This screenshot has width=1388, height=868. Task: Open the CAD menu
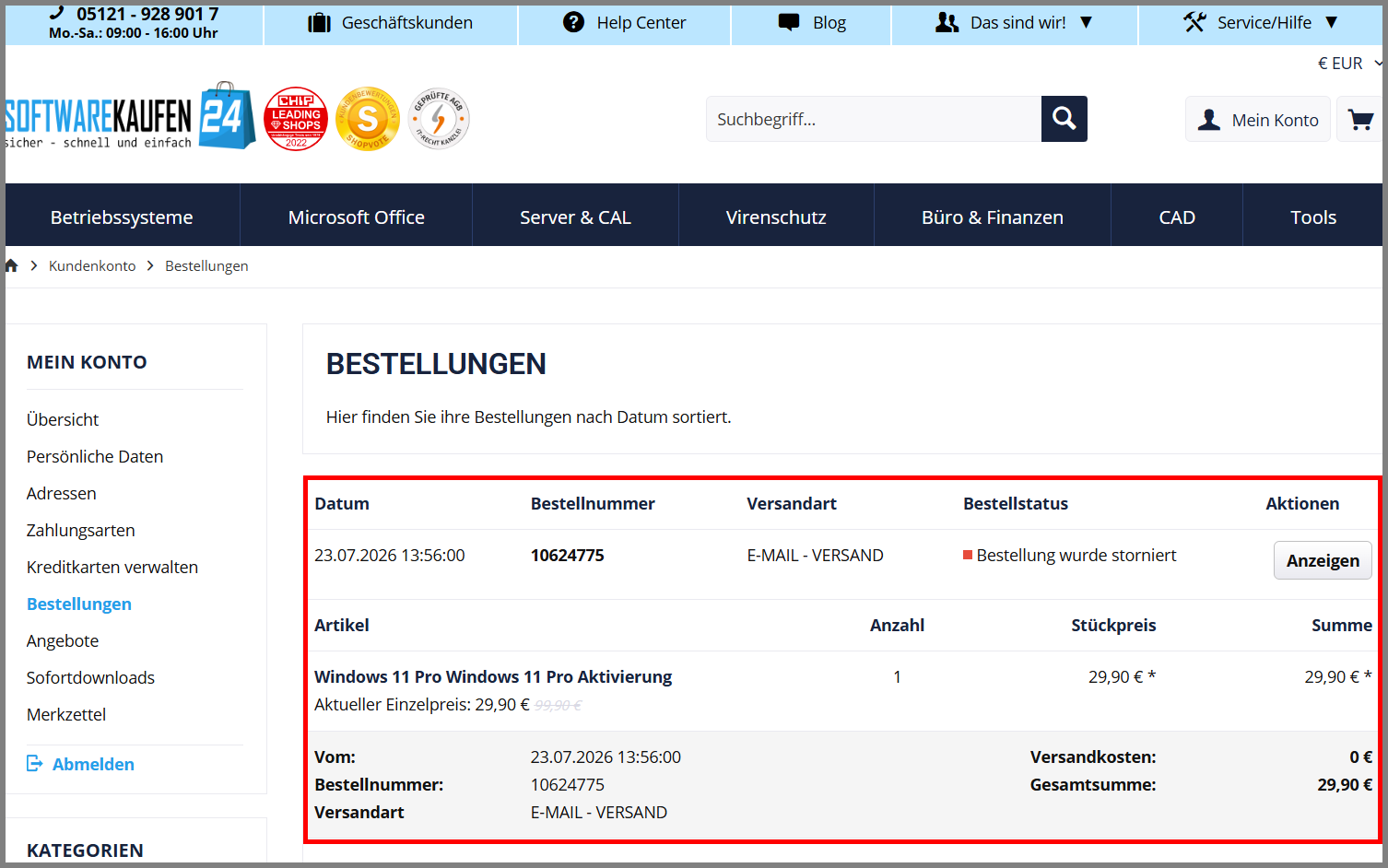1177,217
